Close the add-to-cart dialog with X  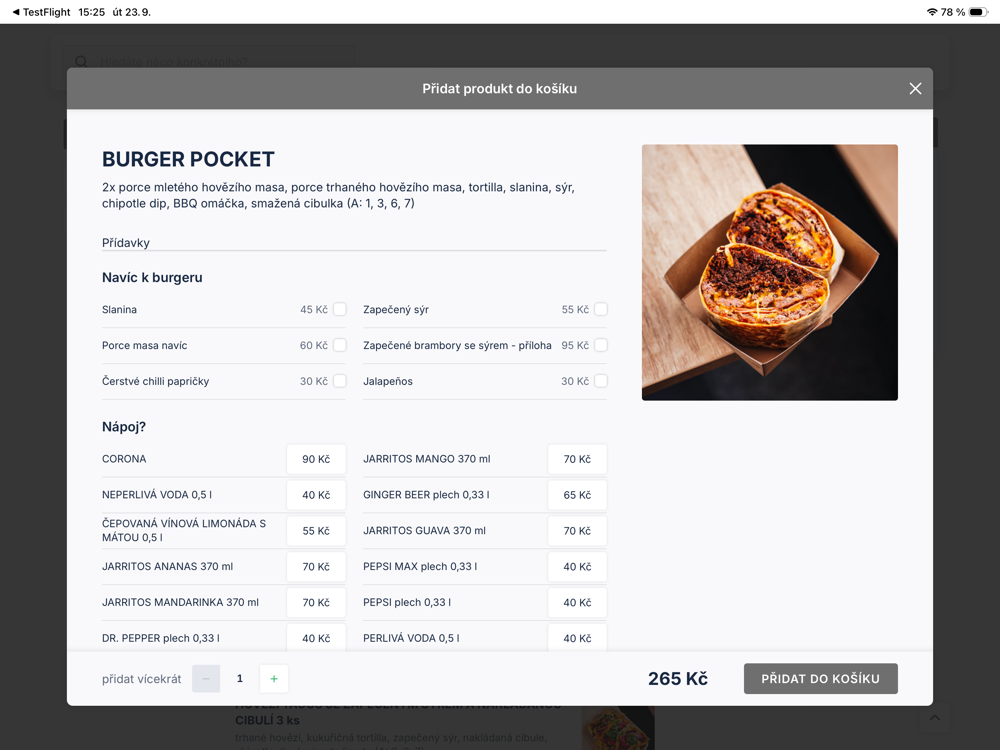pyautogui.click(x=915, y=89)
